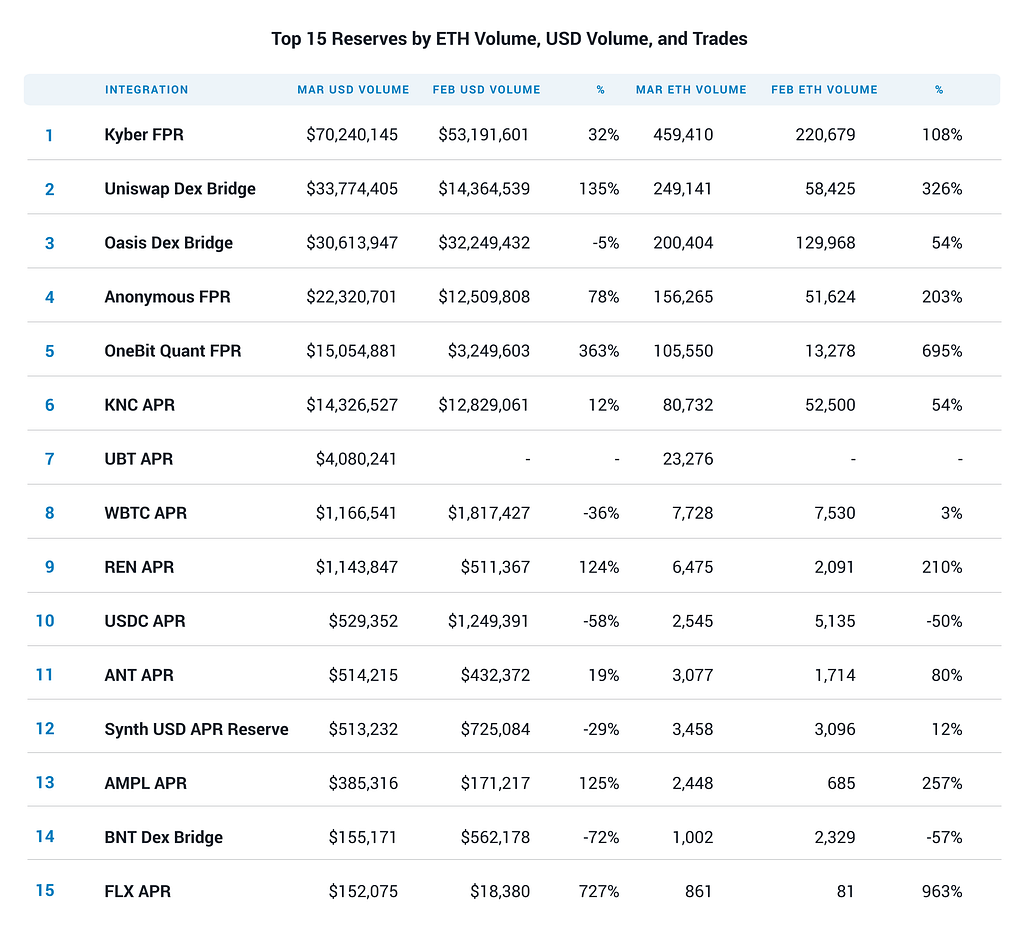Screen dimensions: 1024x951
Task: Click the 58,425 Feb ETH volume
Action: pos(830,189)
